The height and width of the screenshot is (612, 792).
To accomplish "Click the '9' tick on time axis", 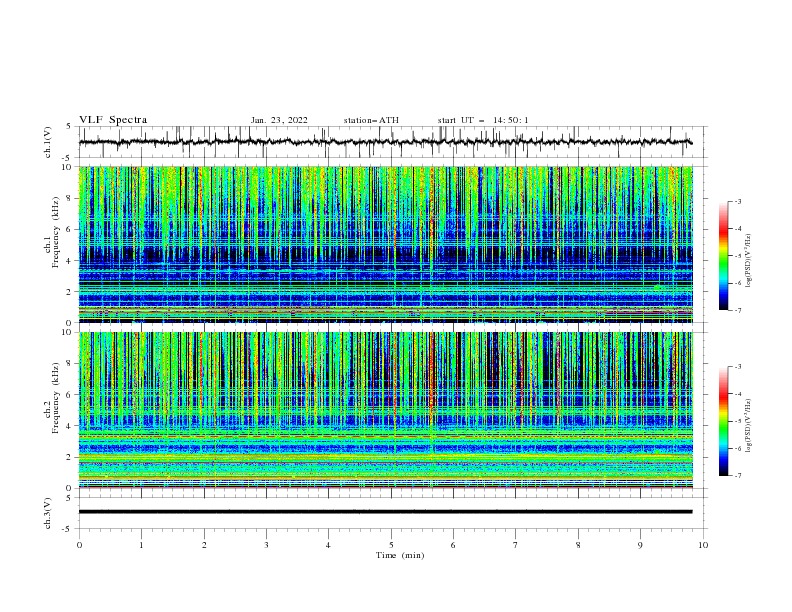I will (x=640, y=545).
